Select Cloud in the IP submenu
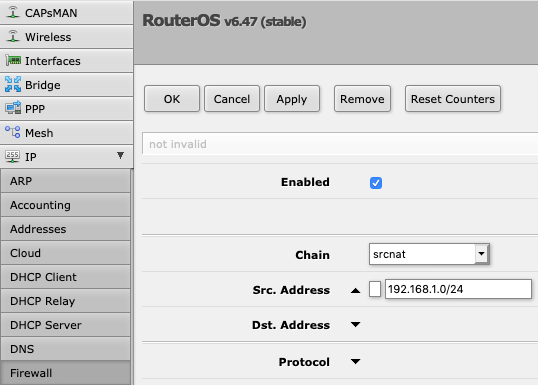The width and height of the screenshot is (538, 385). 66,253
